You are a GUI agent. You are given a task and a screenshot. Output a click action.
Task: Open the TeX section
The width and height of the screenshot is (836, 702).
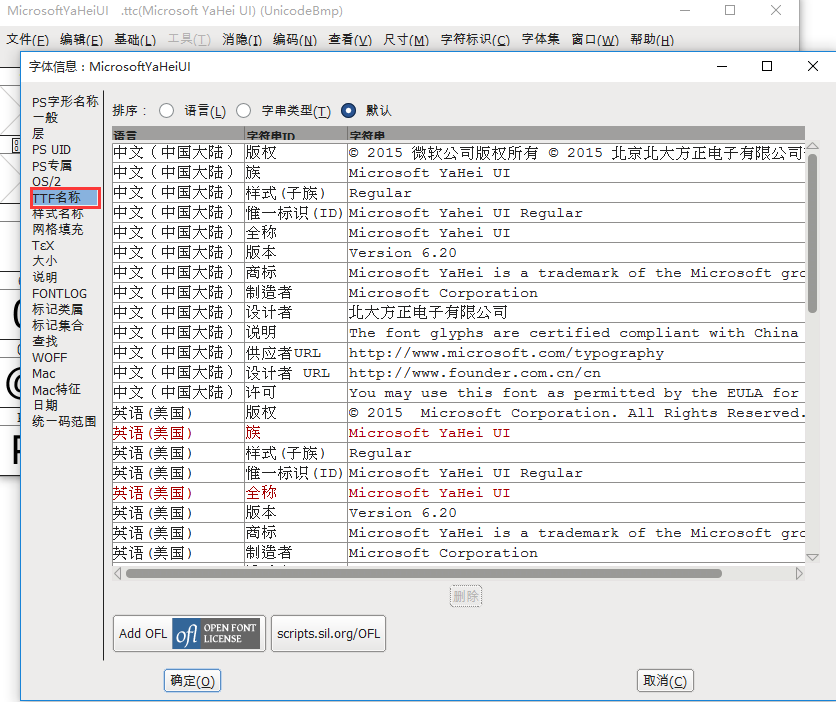pos(43,245)
